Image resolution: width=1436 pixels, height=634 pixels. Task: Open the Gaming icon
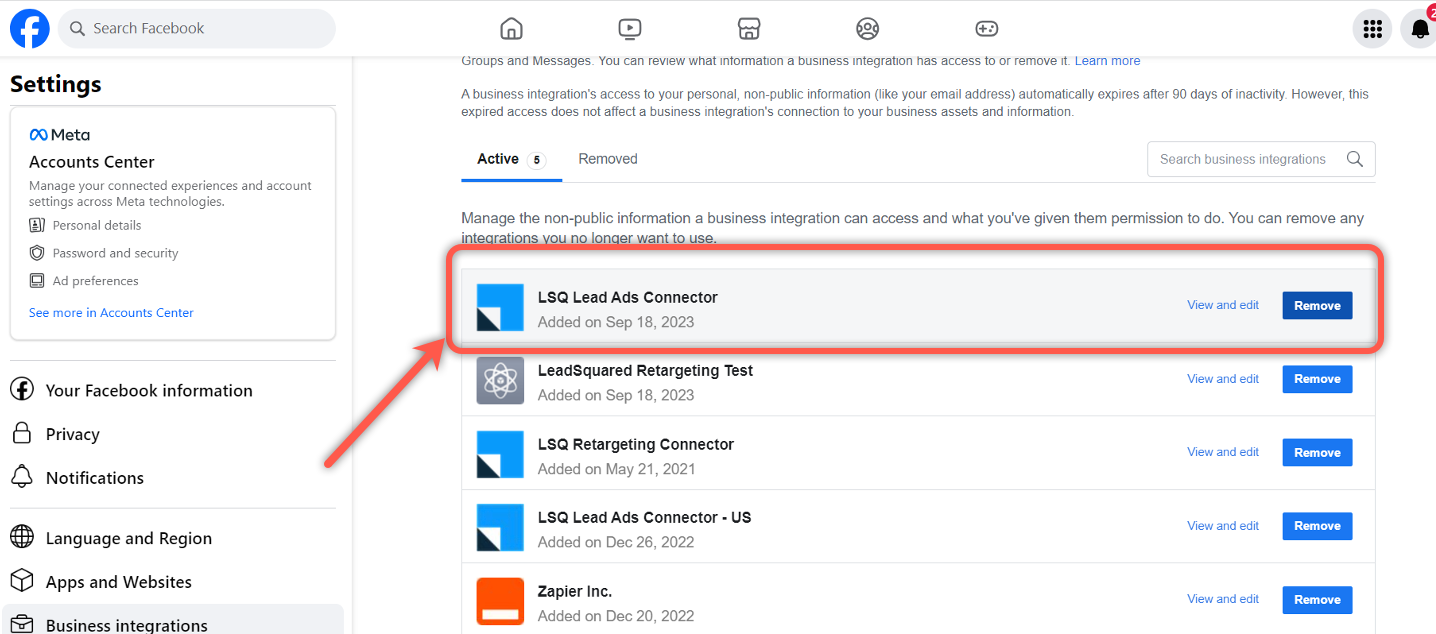(986, 28)
